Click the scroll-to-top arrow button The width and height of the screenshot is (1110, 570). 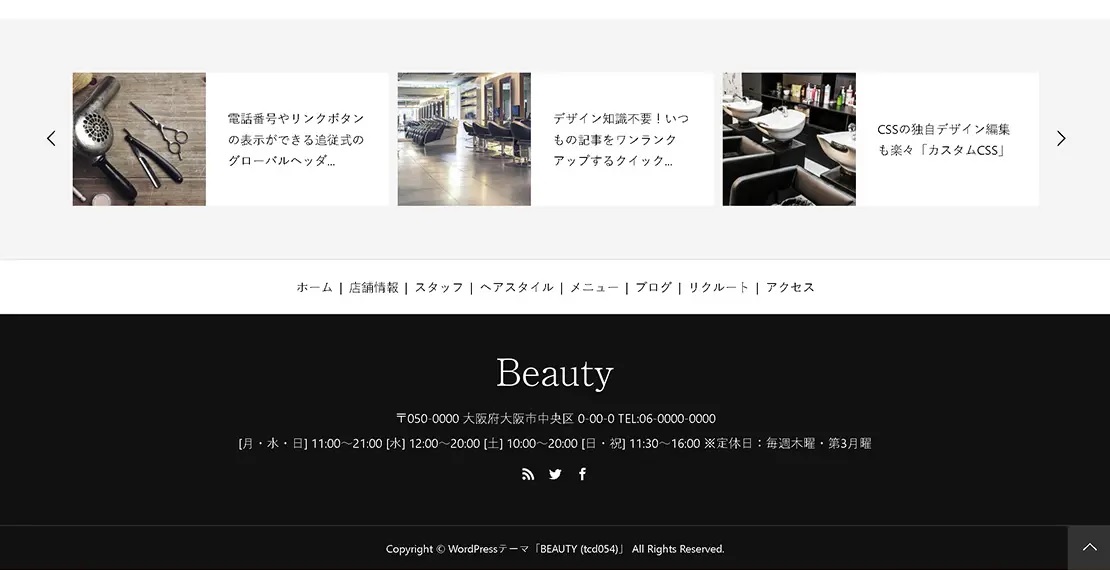[1088, 548]
